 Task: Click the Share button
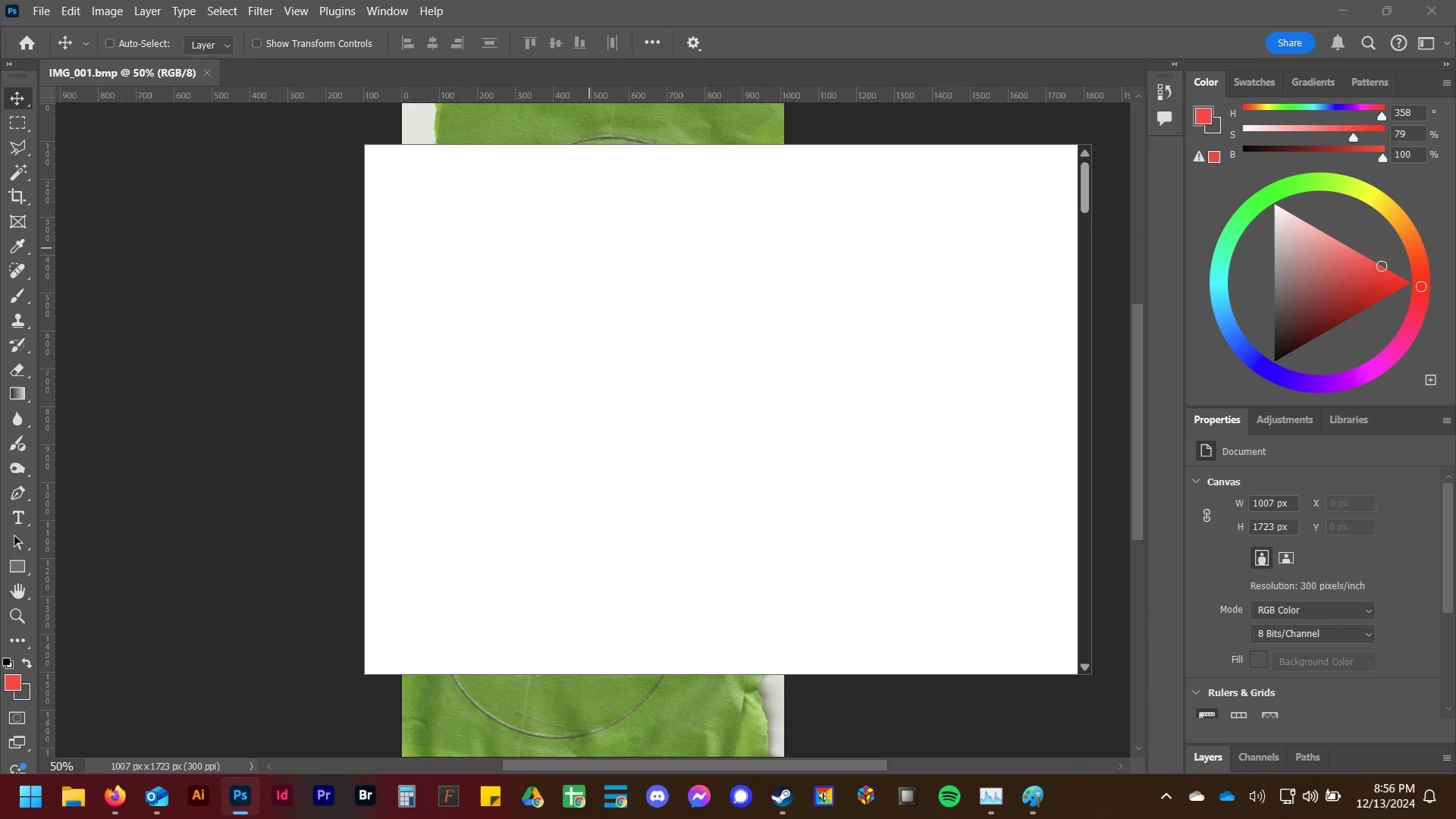coord(1289,43)
